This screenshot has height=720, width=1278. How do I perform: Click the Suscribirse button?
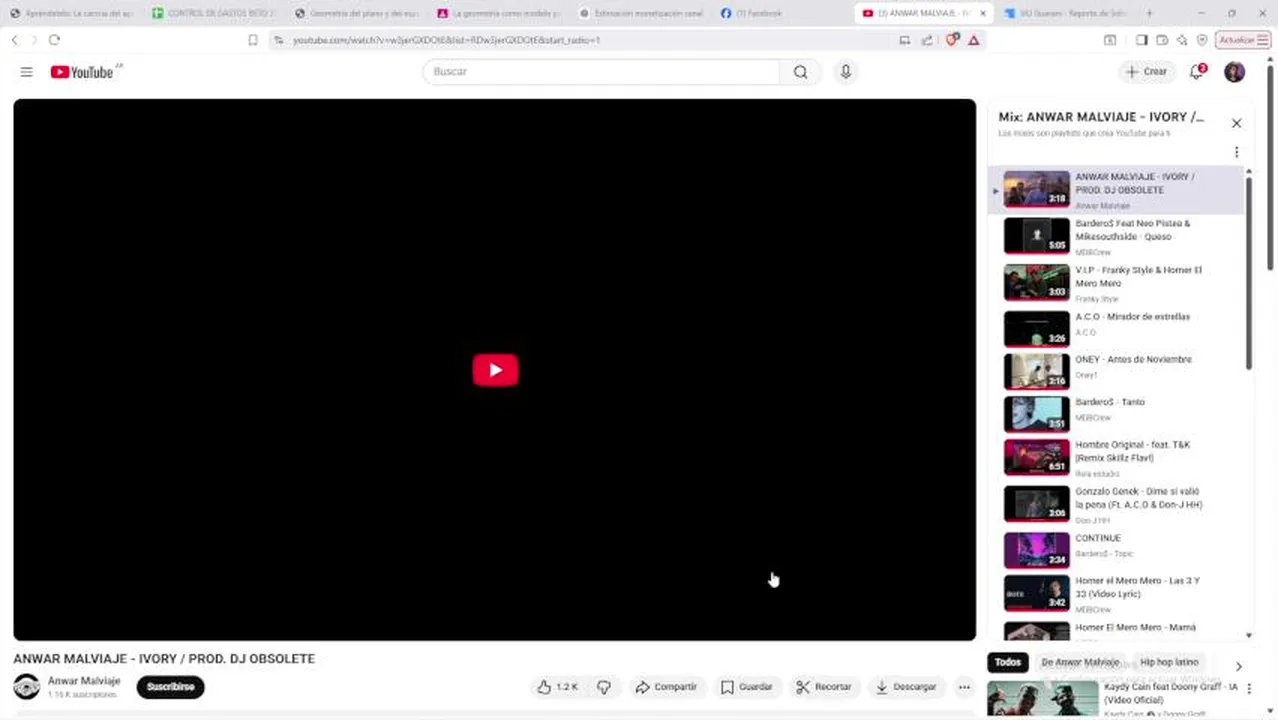coord(170,687)
